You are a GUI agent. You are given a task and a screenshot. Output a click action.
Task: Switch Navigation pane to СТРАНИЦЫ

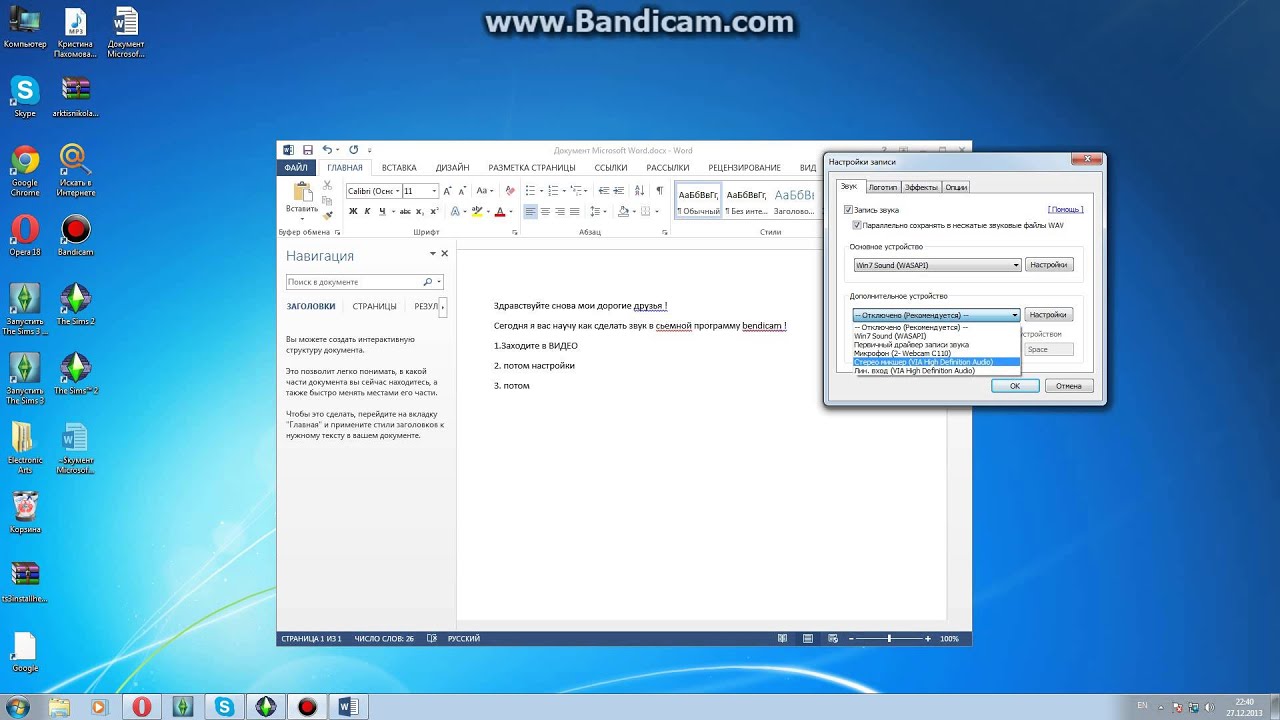pyautogui.click(x=374, y=306)
